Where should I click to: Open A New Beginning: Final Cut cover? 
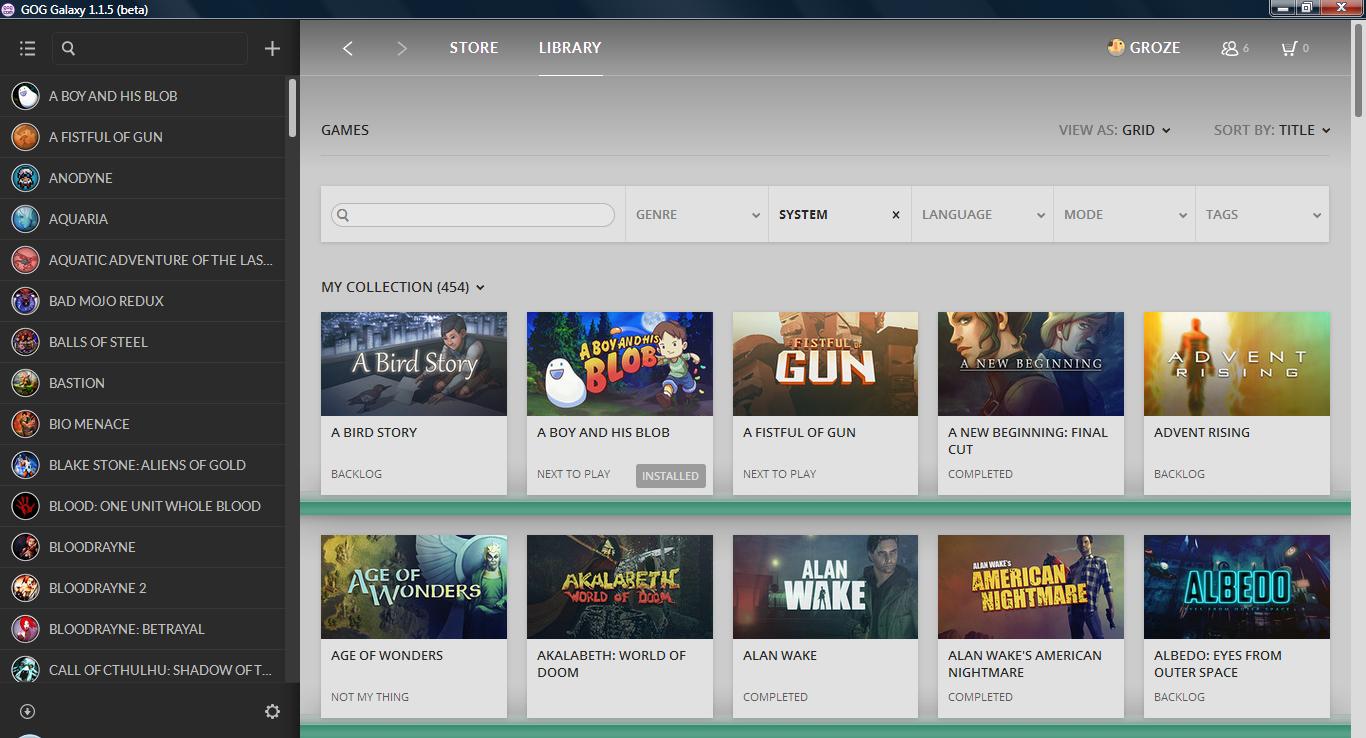[x=1031, y=364]
